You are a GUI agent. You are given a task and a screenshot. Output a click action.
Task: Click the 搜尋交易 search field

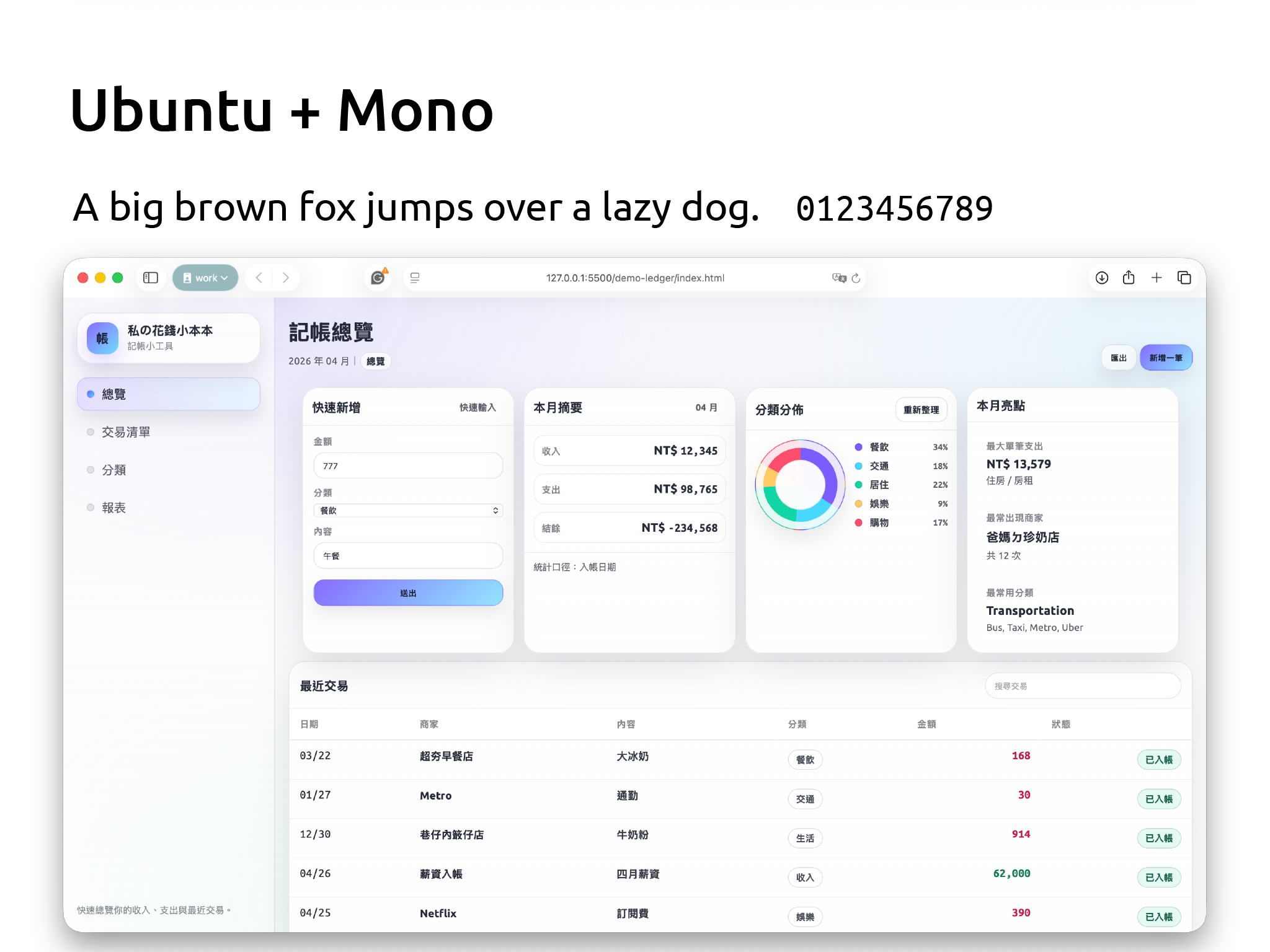coord(1083,685)
